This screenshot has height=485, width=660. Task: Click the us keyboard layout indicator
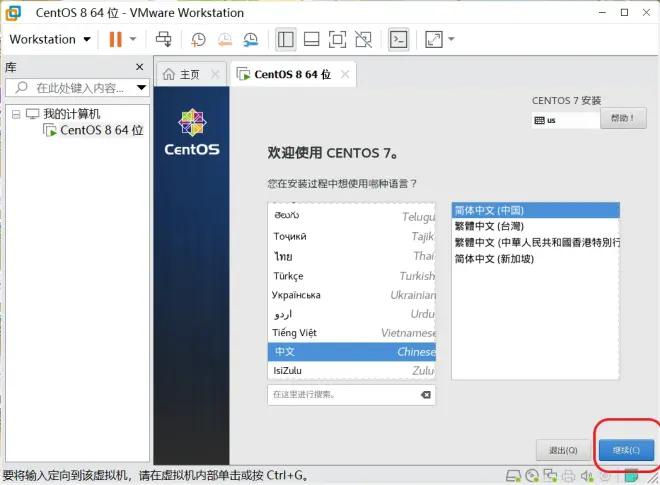[x=565, y=120]
